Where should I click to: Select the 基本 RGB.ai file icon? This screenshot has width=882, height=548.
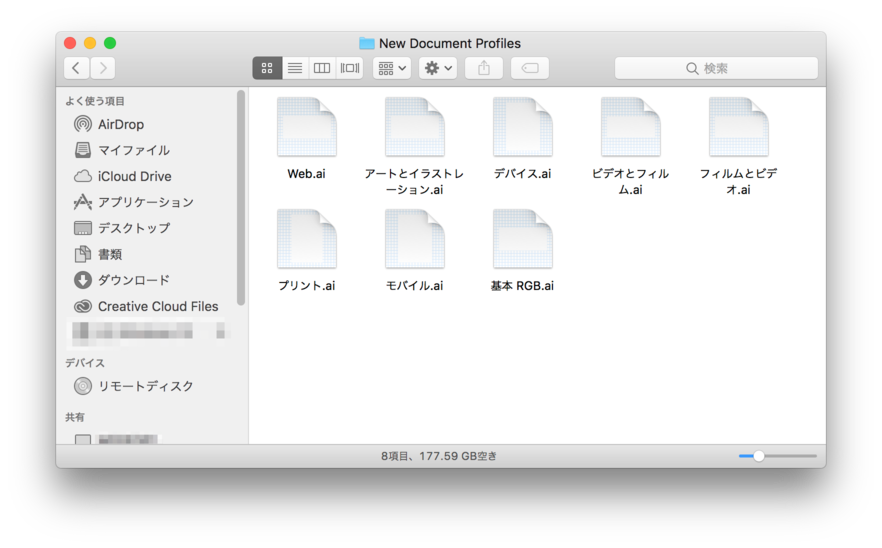[523, 239]
